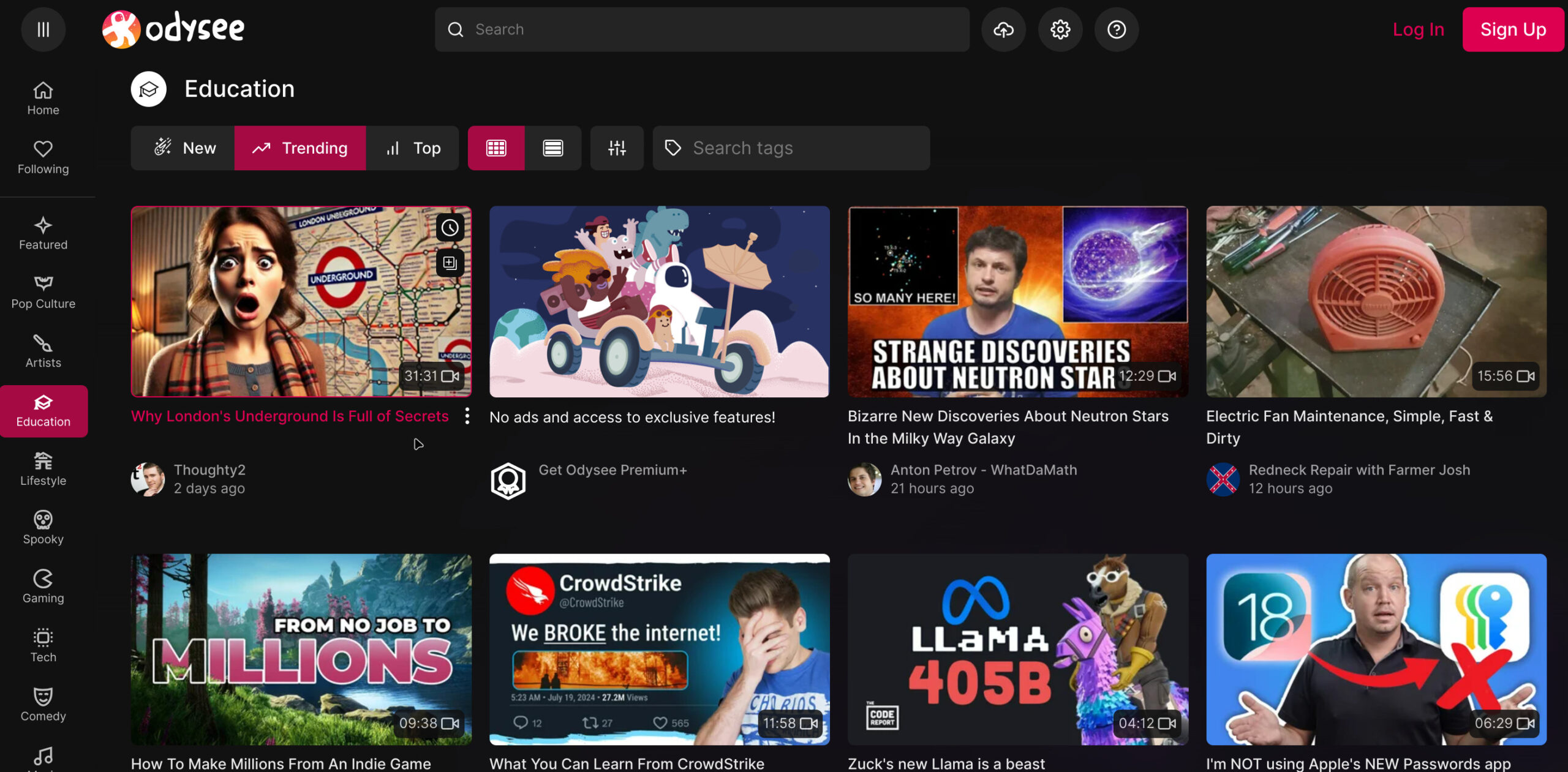
Task: Open Lifestyle category in sidebar
Action: point(43,470)
